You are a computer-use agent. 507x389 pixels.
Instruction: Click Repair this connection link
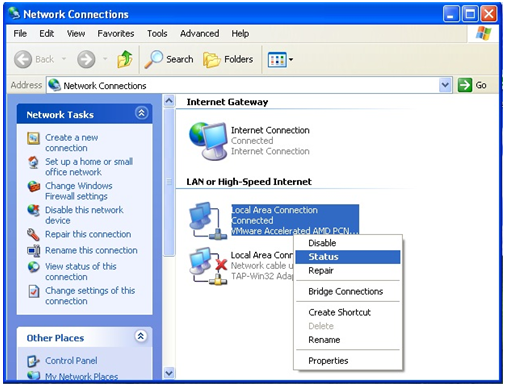click(x=88, y=234)
